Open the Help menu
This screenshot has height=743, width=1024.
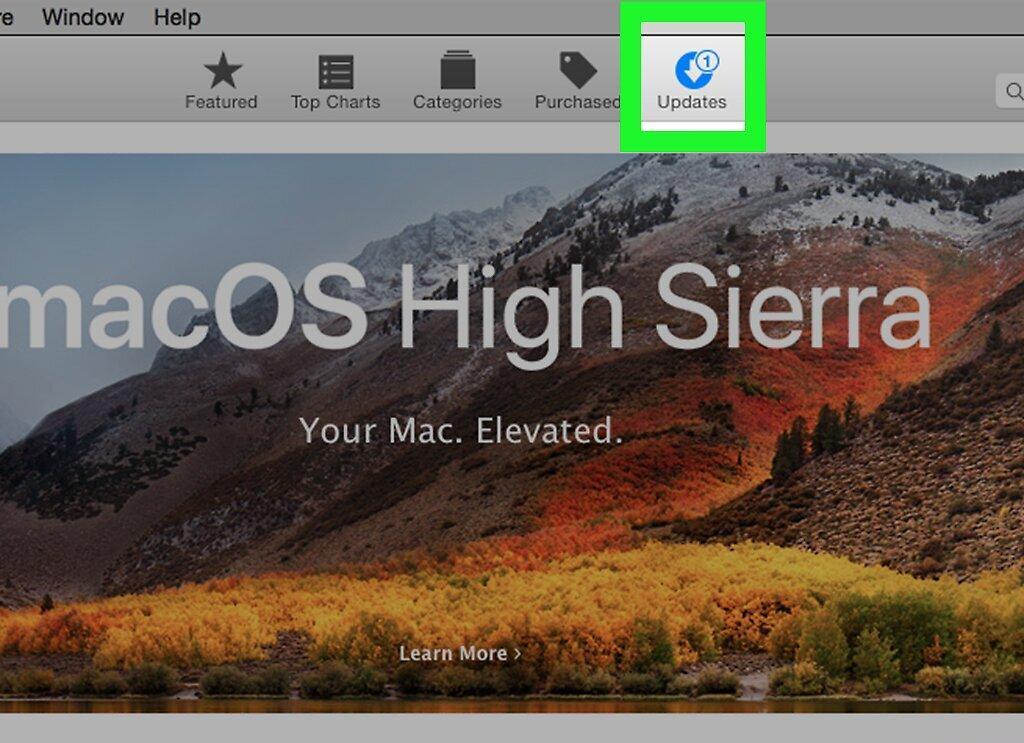tap(177, 17)
